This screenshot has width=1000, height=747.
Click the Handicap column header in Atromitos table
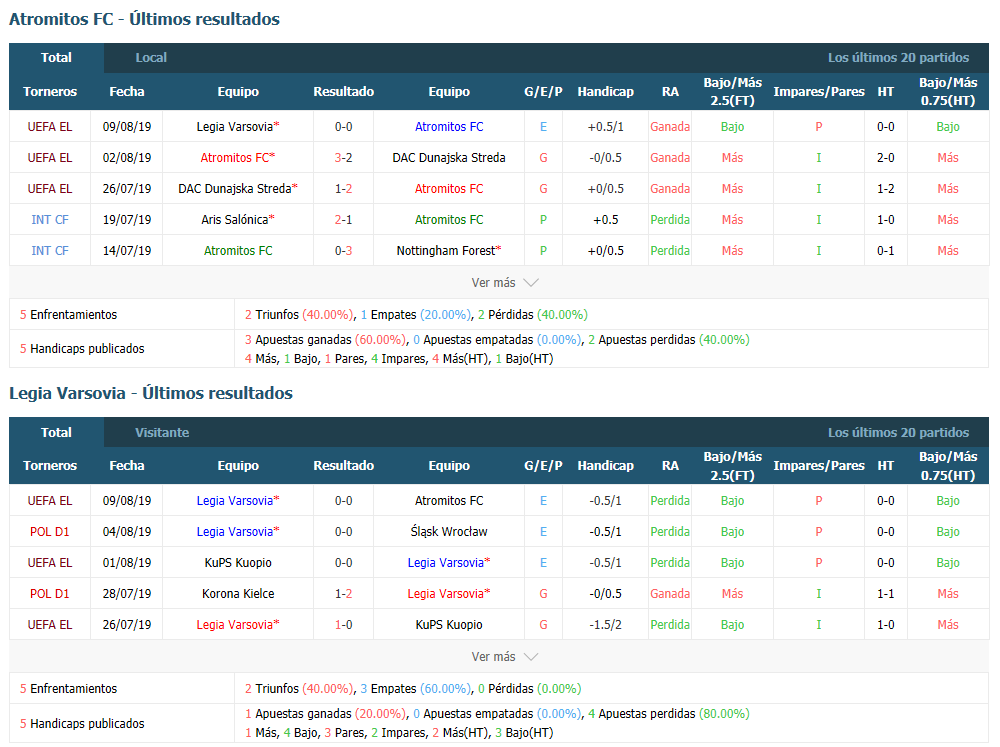click(606, 92)
